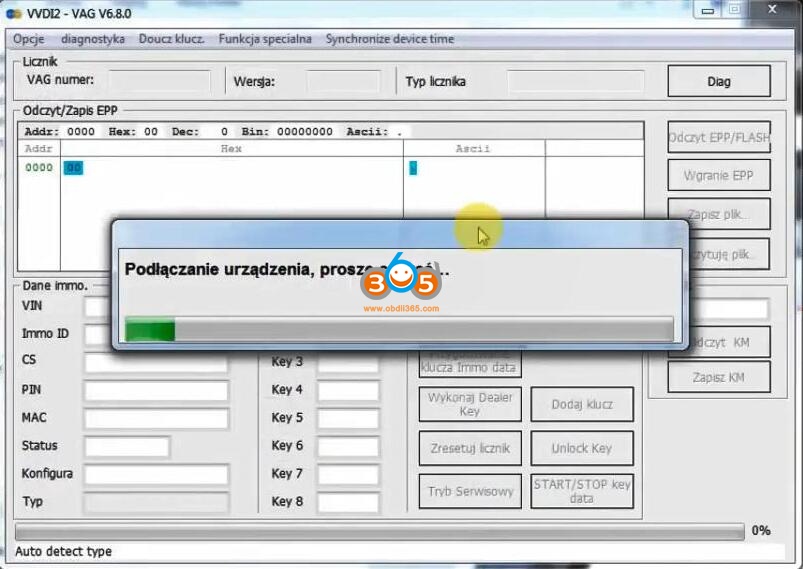Click the Wykonaj Dealer Key button
The image size is (803, 569).
pyautogui.click(x=470, y=404)
